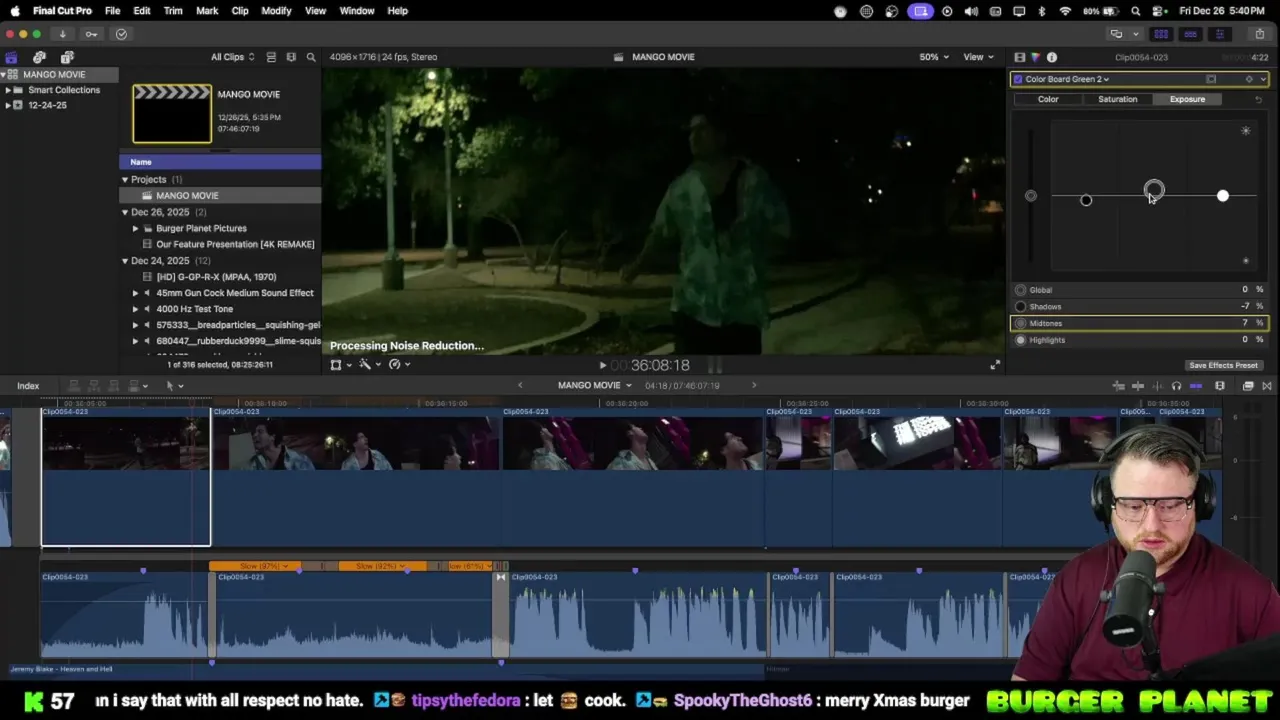Open the File menu

pyautogui.click(x=112, y=11)
